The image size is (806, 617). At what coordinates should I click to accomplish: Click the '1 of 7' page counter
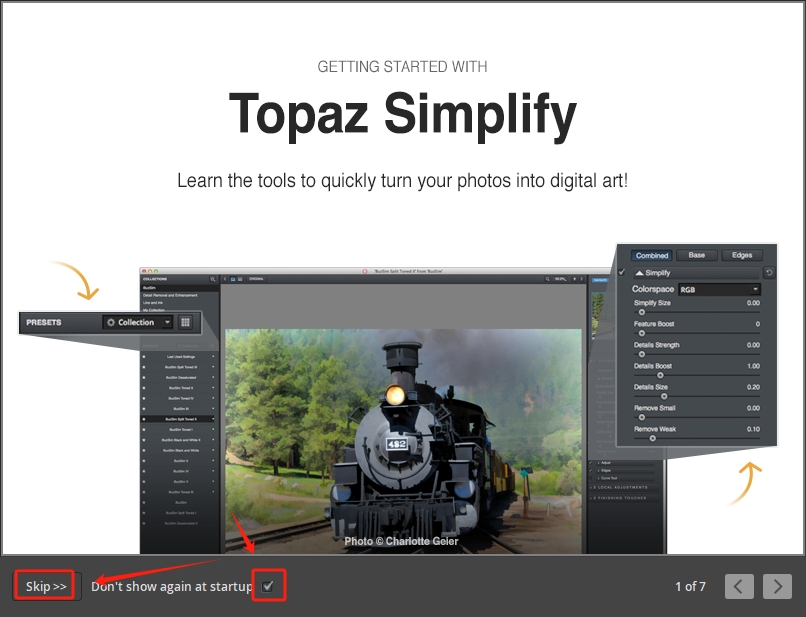pyautogui.click(x=690, y=586)
